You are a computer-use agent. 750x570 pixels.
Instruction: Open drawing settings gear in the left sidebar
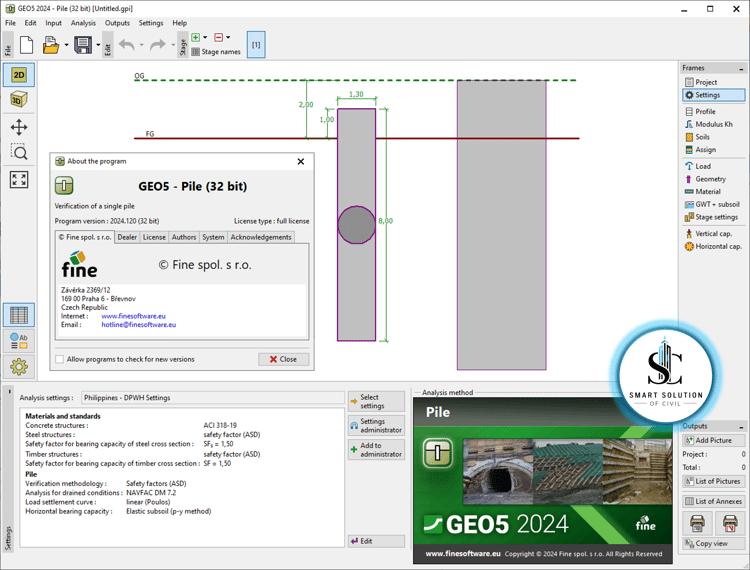19,367
